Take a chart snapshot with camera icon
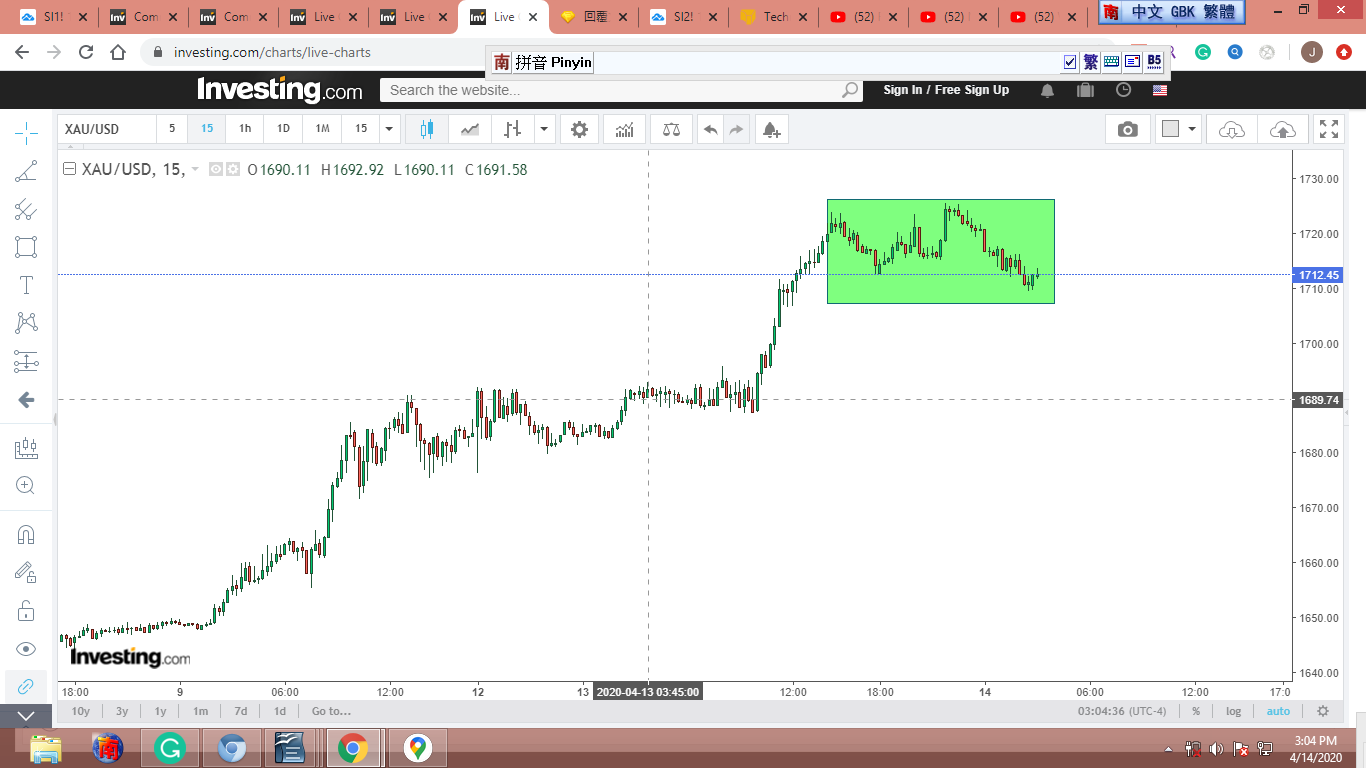Screen dimensions: 1366x768 [x=1127, y=129]
